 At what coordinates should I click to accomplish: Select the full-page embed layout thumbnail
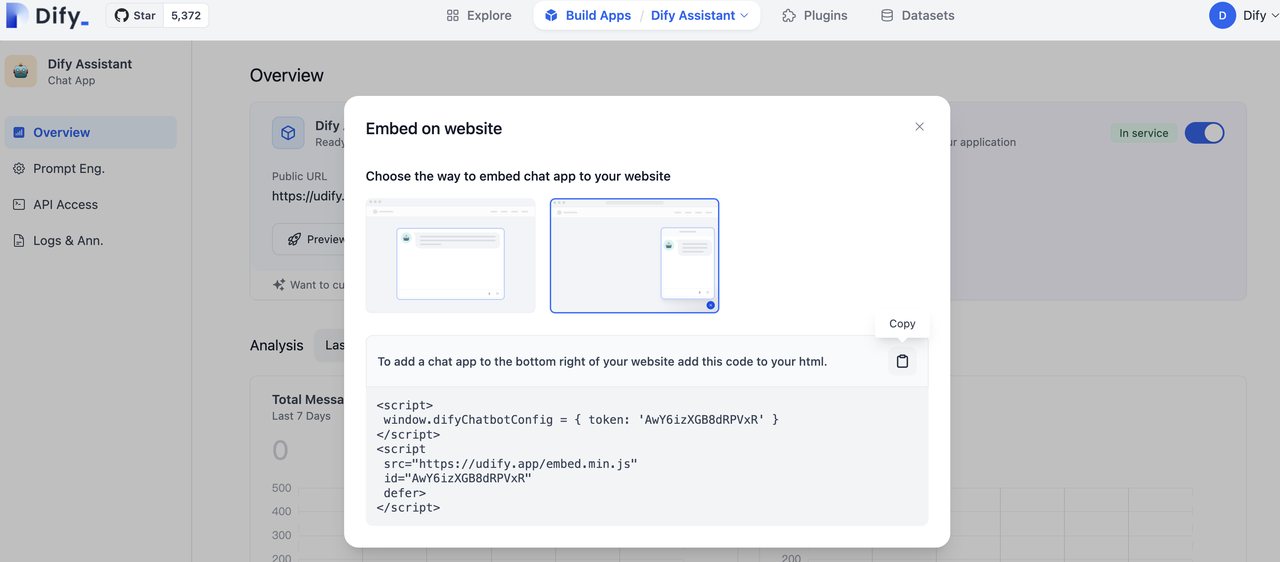450,256
